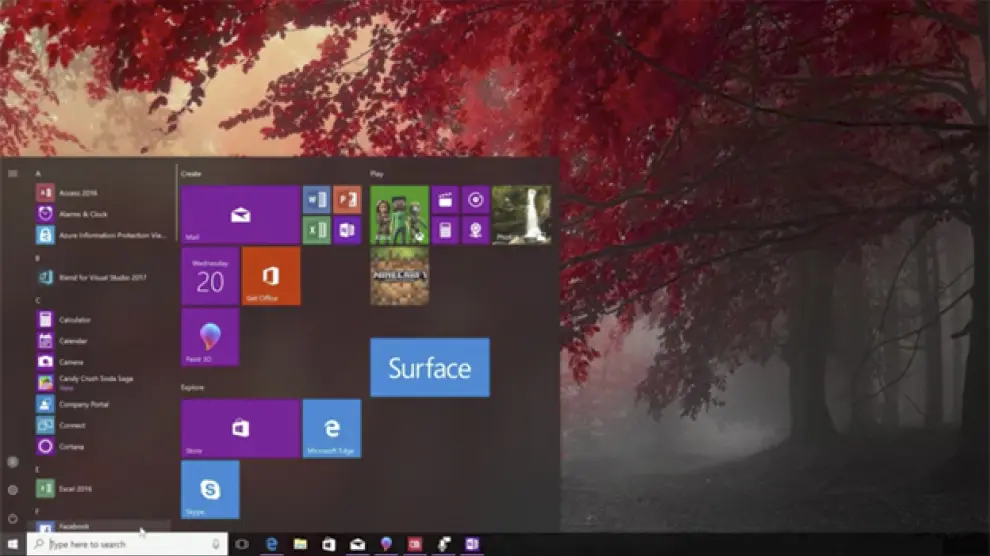Open the Get Office tile
The height and width of the screenshot is (556, 990).
(x=271, y=276)
